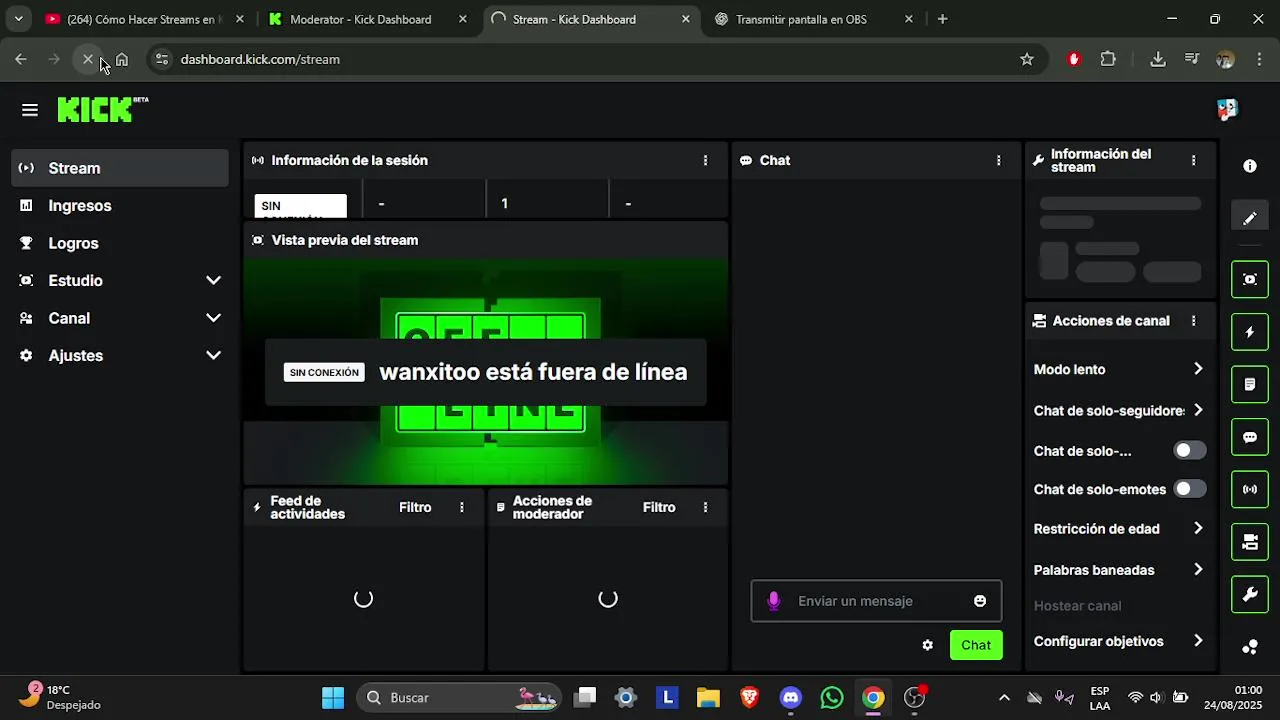
Task: Click the lightning bolt icon in right sidebar
Action: [x=1250, y=332]
